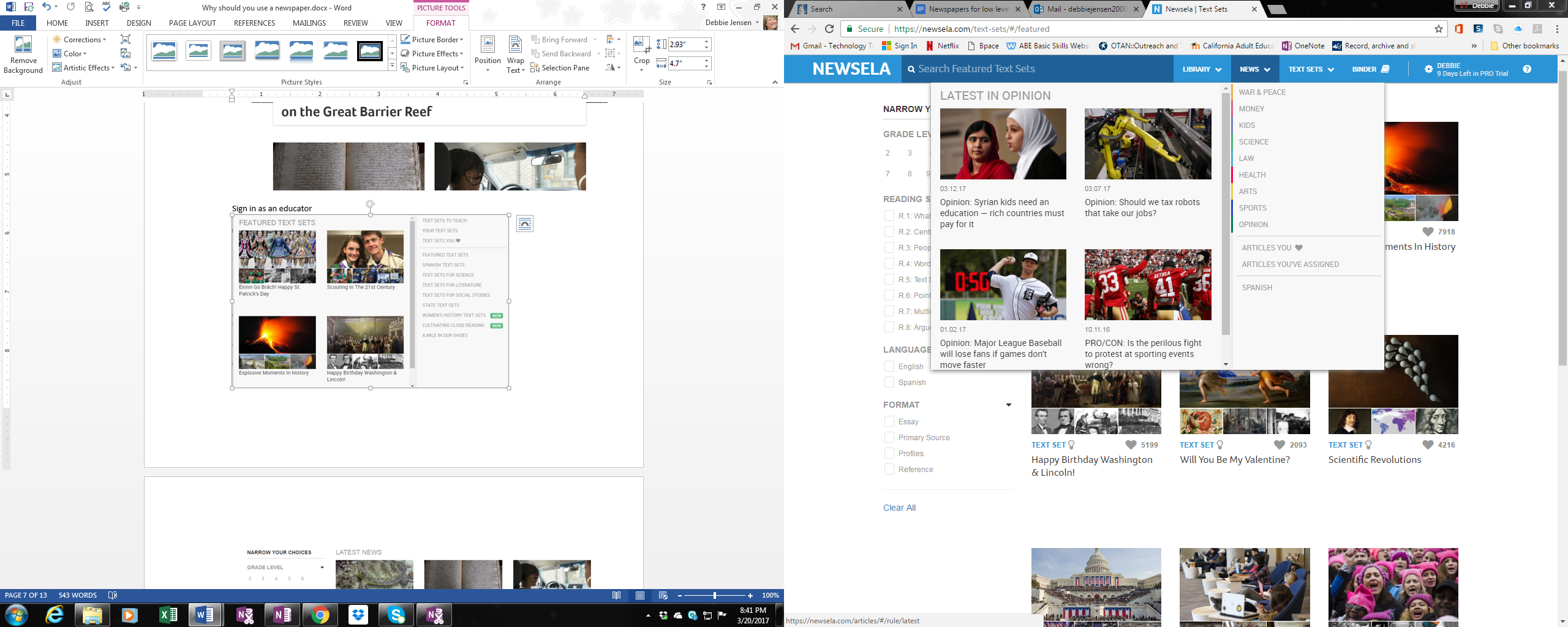Image resolution: width=1568 pixels, height=627 pixels.
Task: Reload the Newsela page in Chrome
Action: [829, 29]
